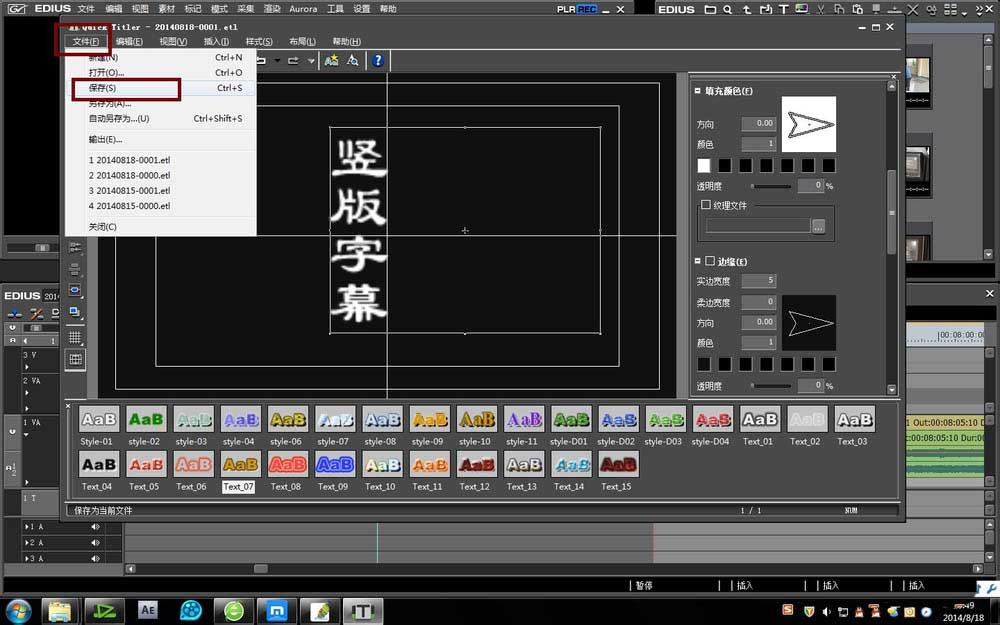The height and width of the screenshot is (625, 1000).
Task: Enable the texture file checkbox
Action: pyautogui.click(x=705, y=205)
